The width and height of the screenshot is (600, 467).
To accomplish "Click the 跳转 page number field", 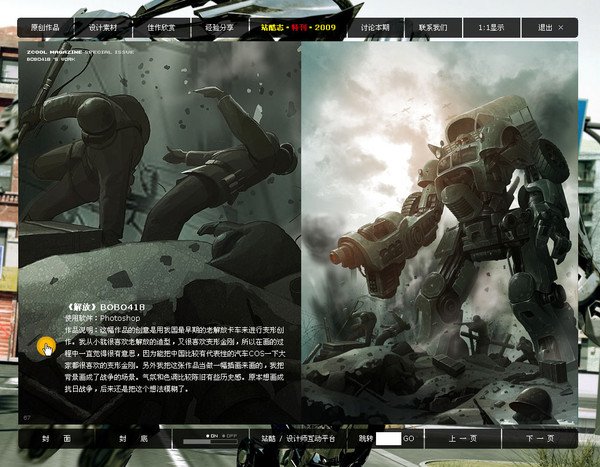I will point(388,439).
